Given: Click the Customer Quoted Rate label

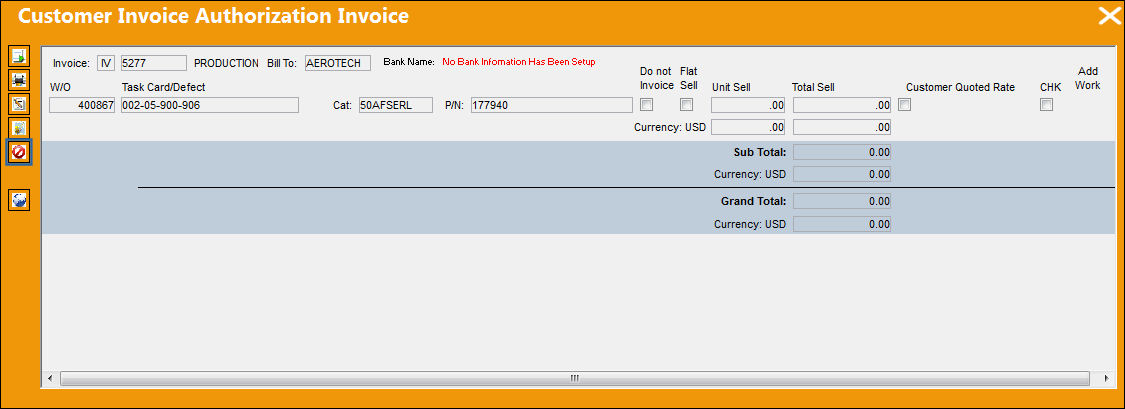Looking at the screenshot, I should [961, 87].
